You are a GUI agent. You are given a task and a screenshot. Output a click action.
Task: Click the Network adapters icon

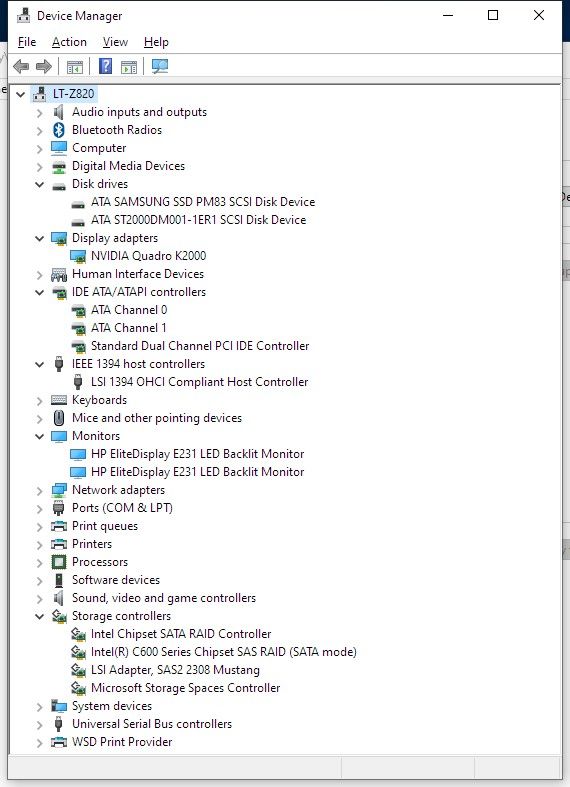click(x=59, y=490)
